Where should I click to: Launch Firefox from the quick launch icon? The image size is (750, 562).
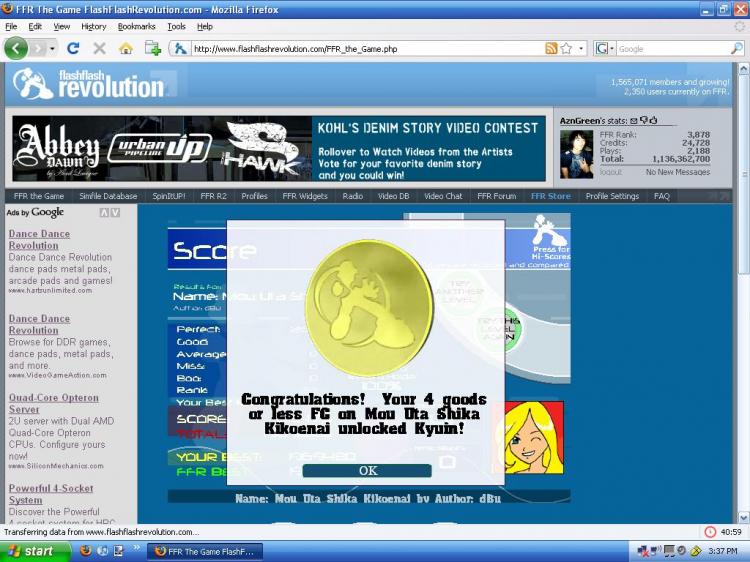pyautogui.click(x=85, y=551)
